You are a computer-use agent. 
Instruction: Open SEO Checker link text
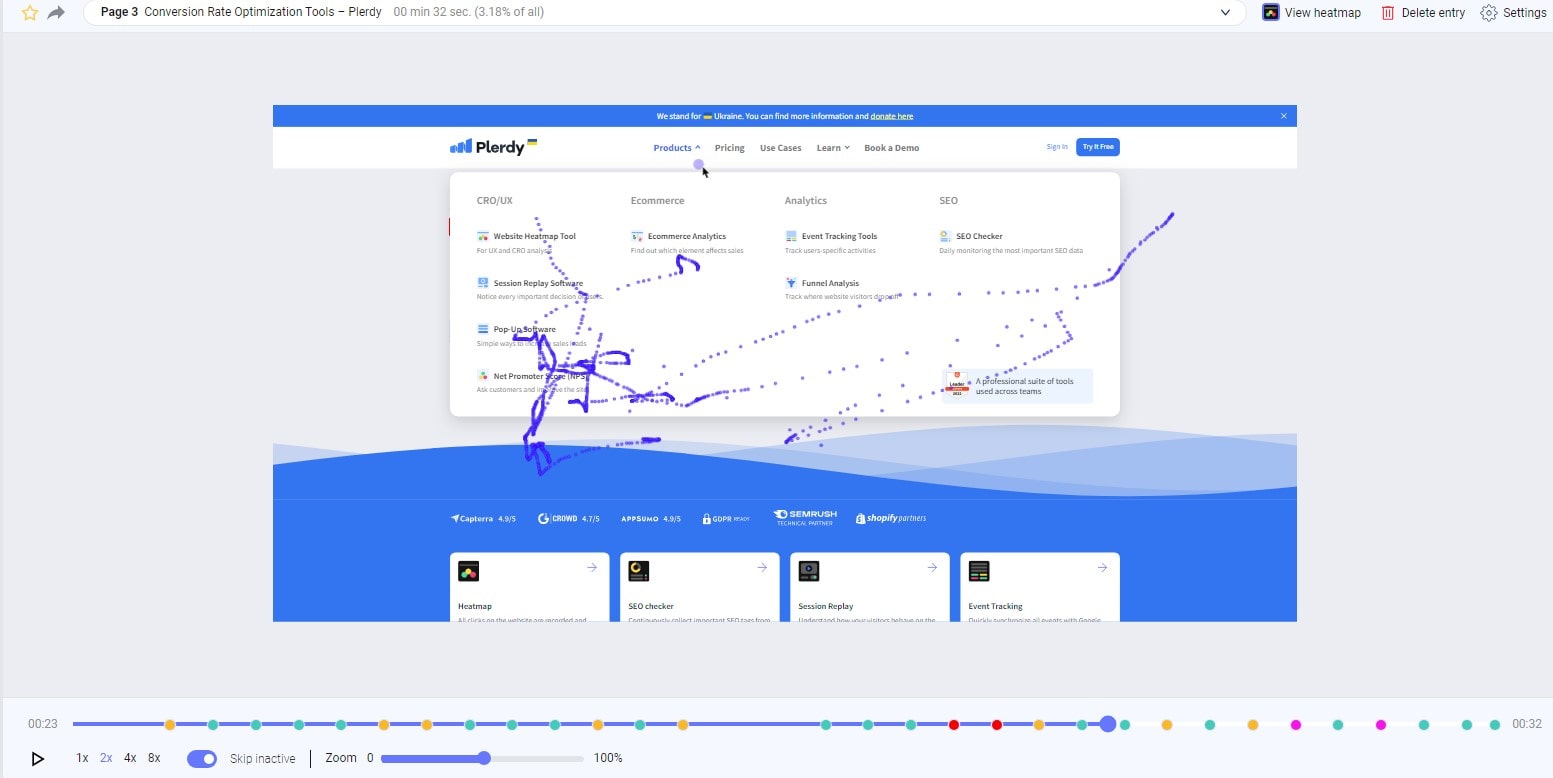pos(979,237)
